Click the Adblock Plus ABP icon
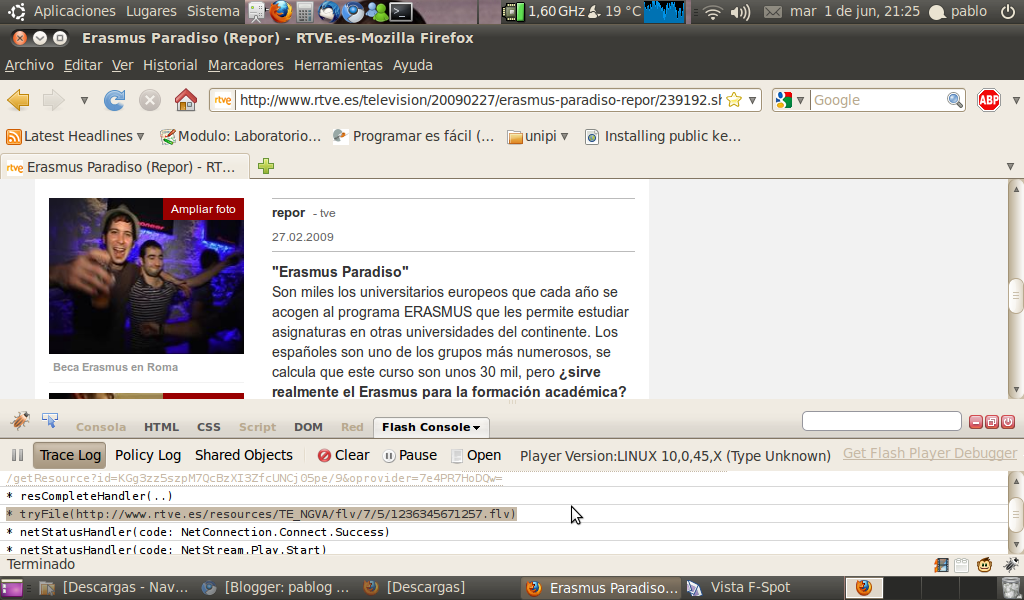 [x=989, y=100]
